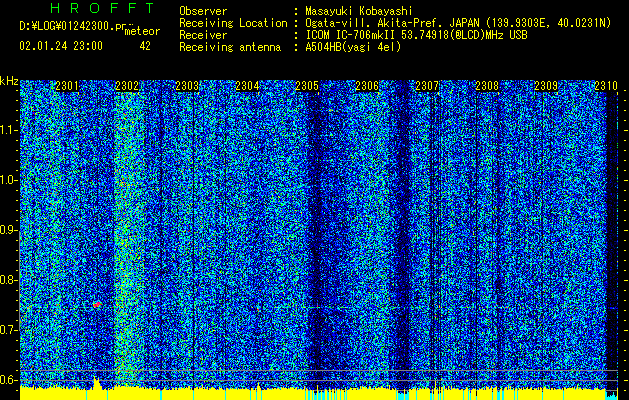Click the 'meteor' label

click(x=142, y=31)
